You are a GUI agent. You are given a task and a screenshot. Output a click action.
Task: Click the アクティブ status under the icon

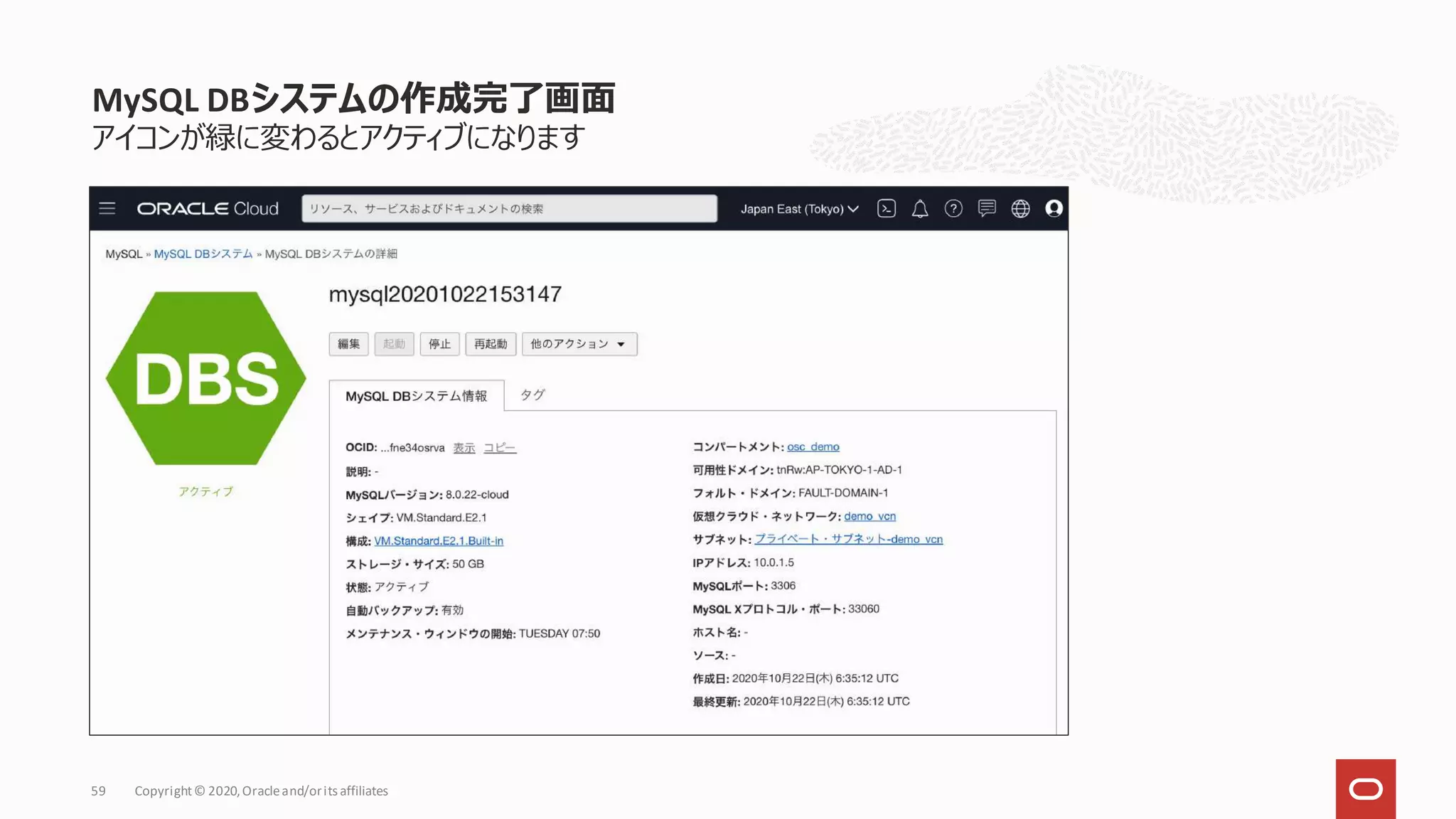(x=205, y=491)
